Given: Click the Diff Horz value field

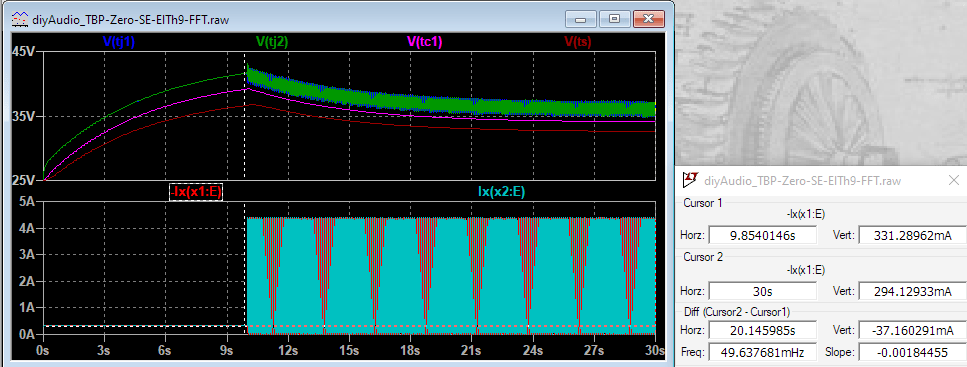Looking at the screenshot, I should pos(762,332).
